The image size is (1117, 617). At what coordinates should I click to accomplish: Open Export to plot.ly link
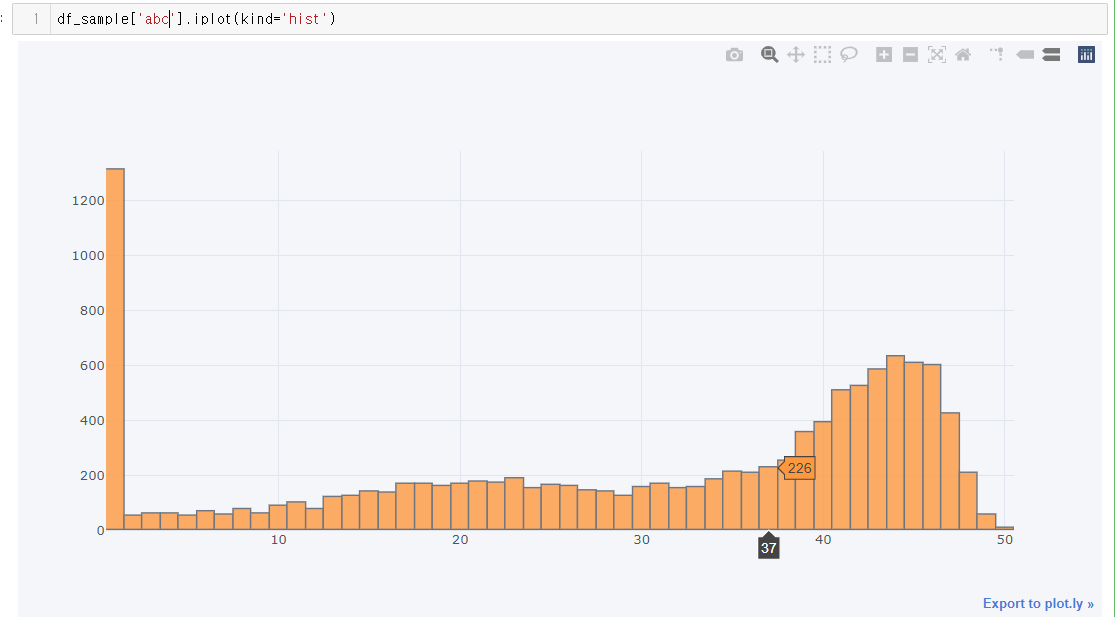click(1038, 603)
